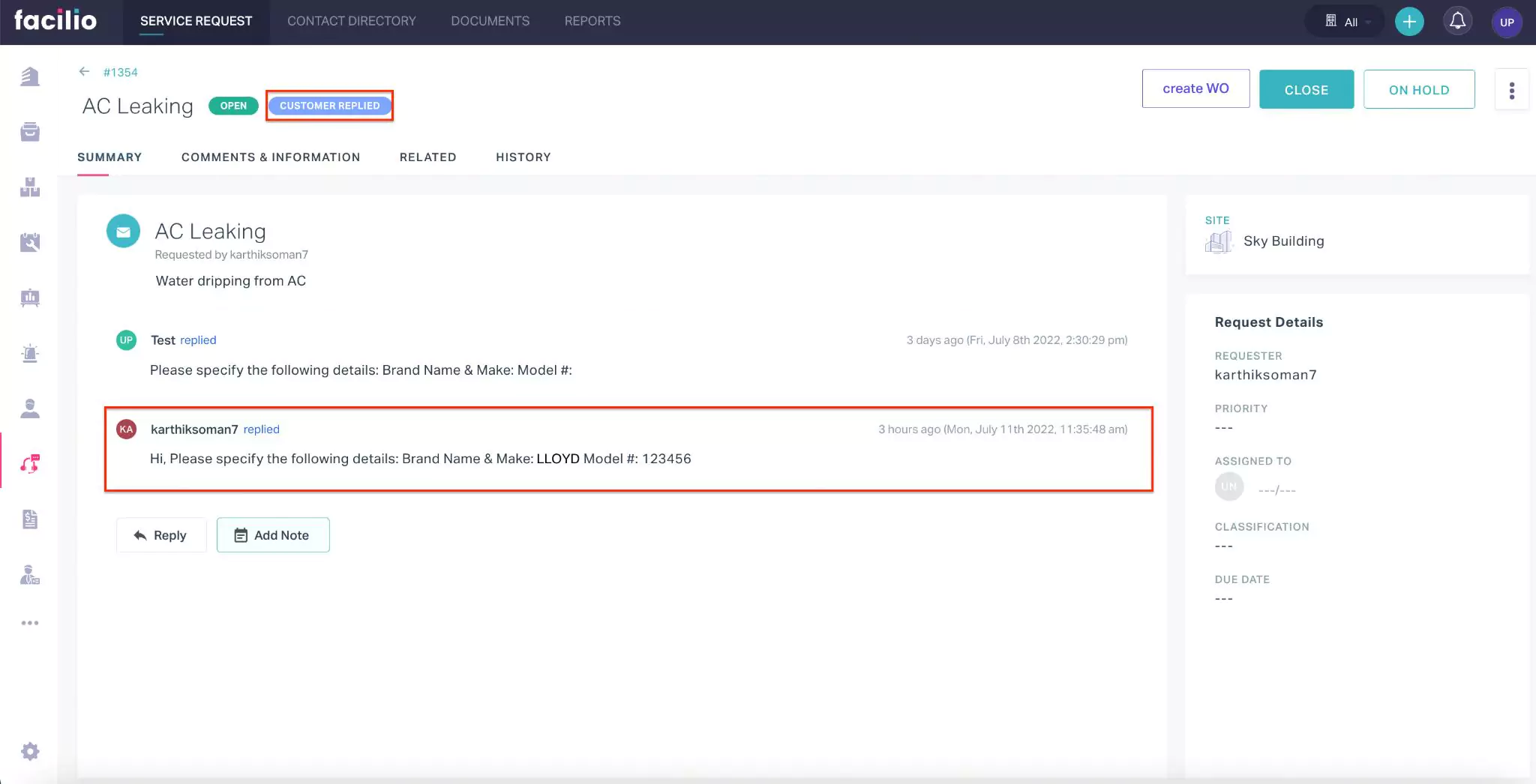This screenshot has height=784, width=1536.
Task: Click the Facilio logo
Action: click(55, 20)
